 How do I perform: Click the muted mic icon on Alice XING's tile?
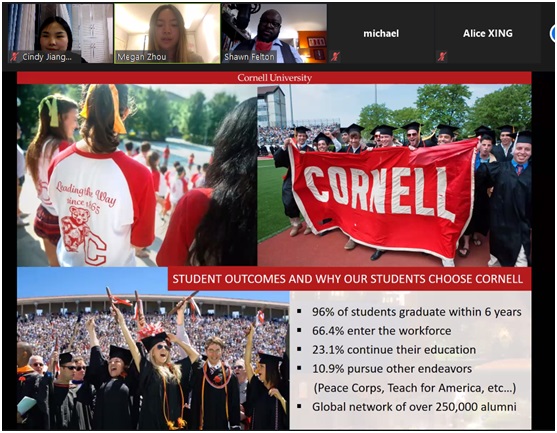(x=442, y=56)
